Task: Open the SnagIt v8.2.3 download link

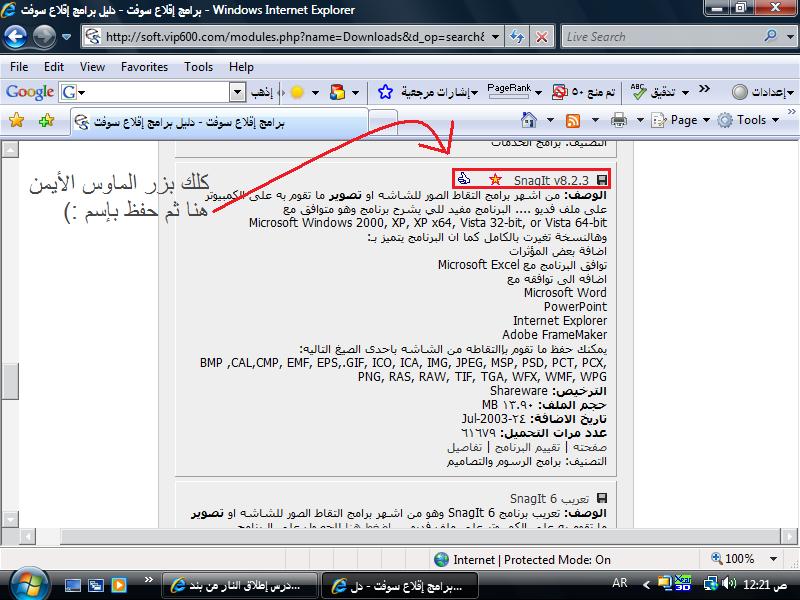Action: [x=551, y=181]
